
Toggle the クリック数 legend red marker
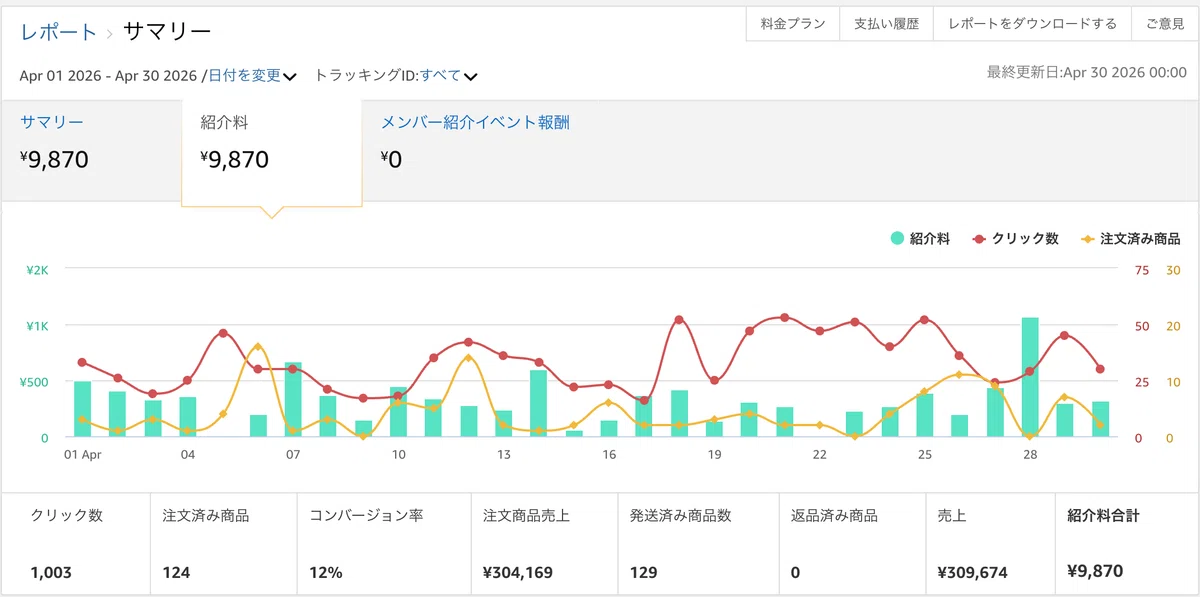pyautogui.click(x=979, y=239)
